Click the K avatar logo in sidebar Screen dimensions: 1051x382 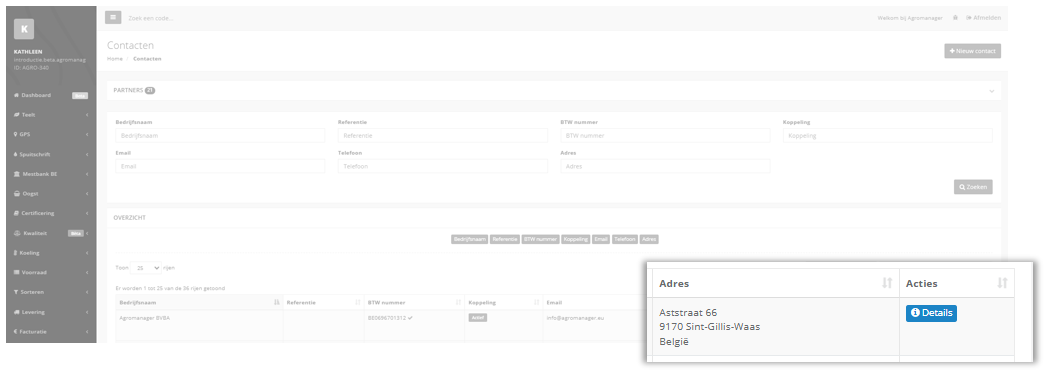(23, 29)
